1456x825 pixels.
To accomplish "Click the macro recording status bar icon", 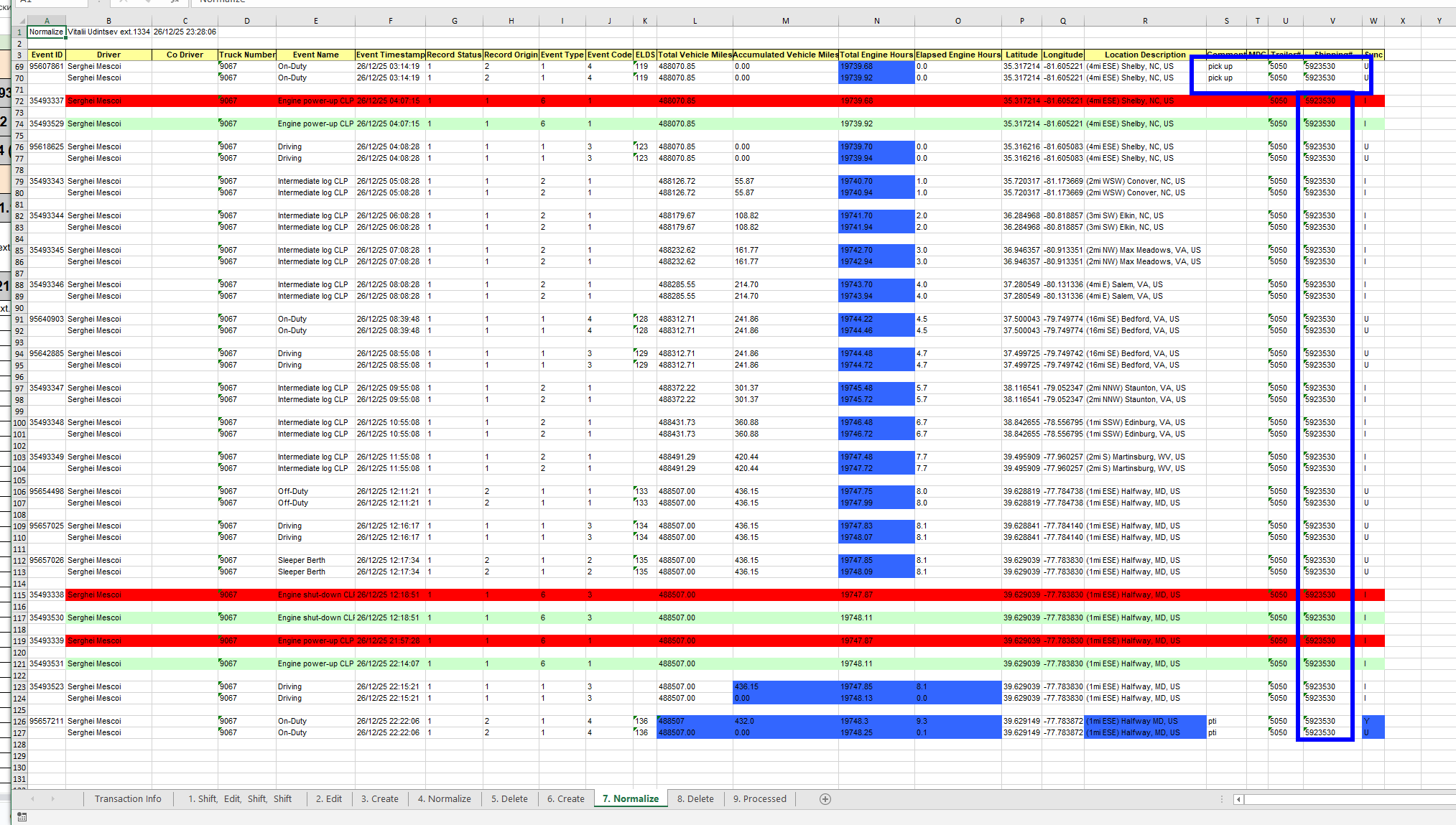I will 22,817.
